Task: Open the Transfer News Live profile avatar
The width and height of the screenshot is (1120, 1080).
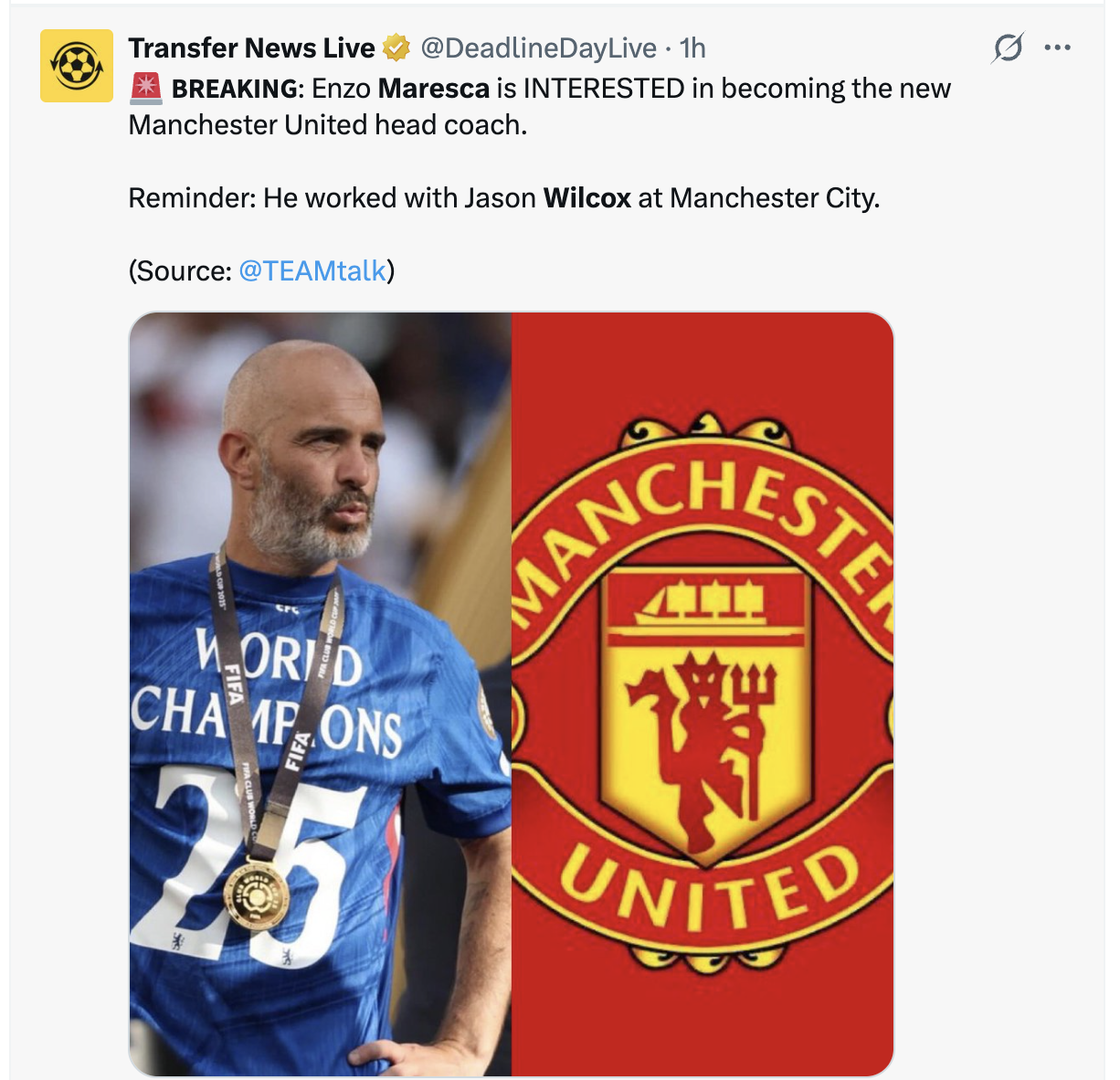Action: click(77, 66)
